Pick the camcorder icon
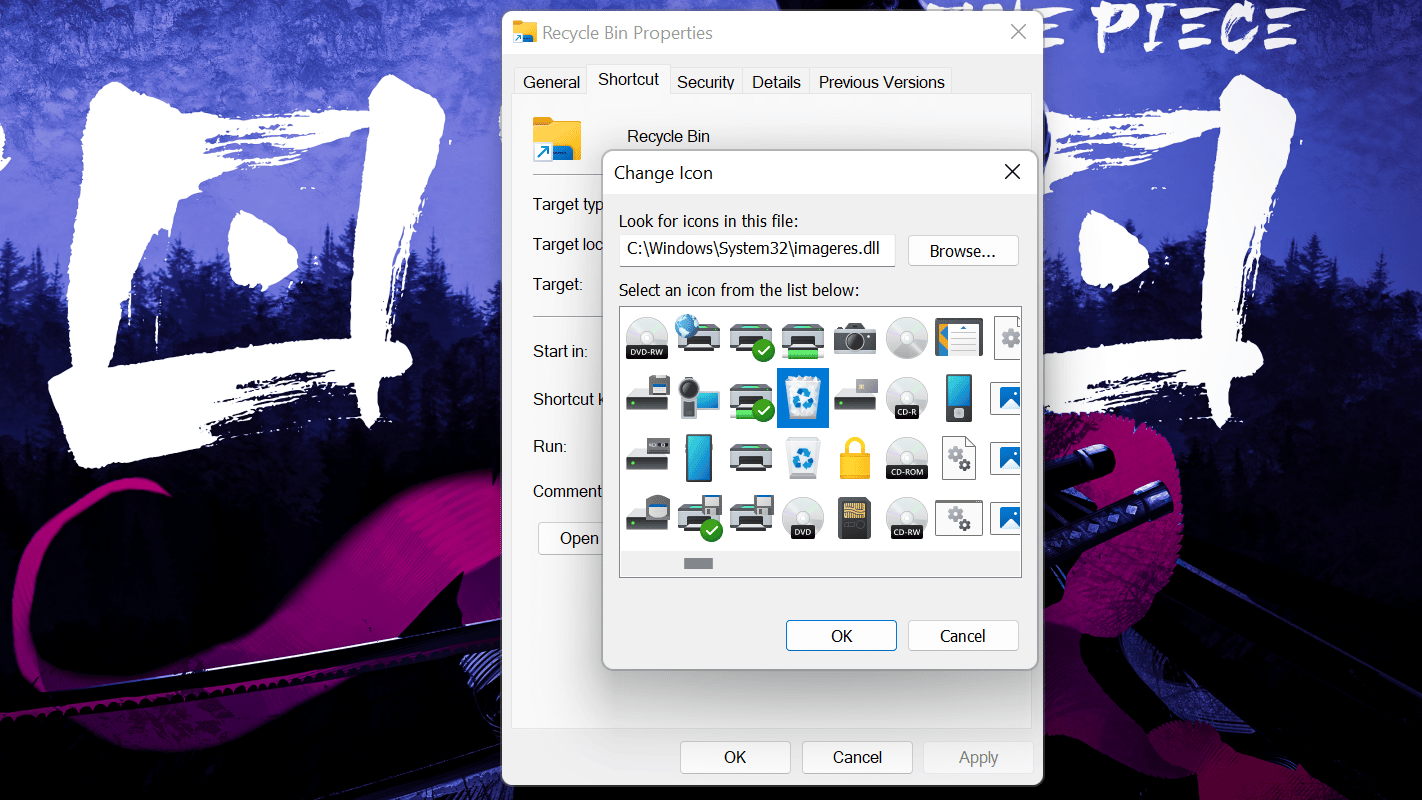 [698, 397]
